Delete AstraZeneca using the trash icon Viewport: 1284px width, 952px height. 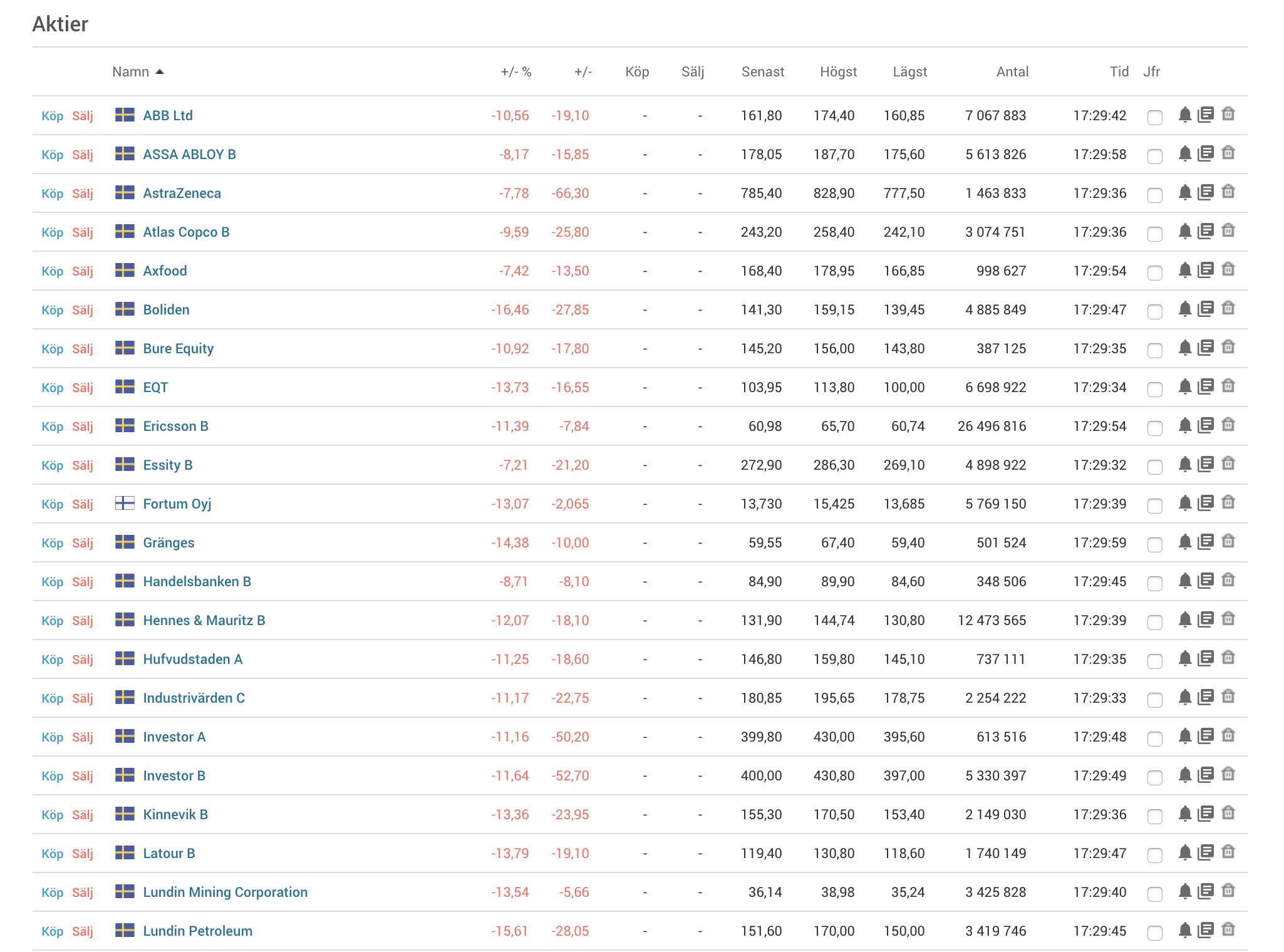[x=1228, y=192]
